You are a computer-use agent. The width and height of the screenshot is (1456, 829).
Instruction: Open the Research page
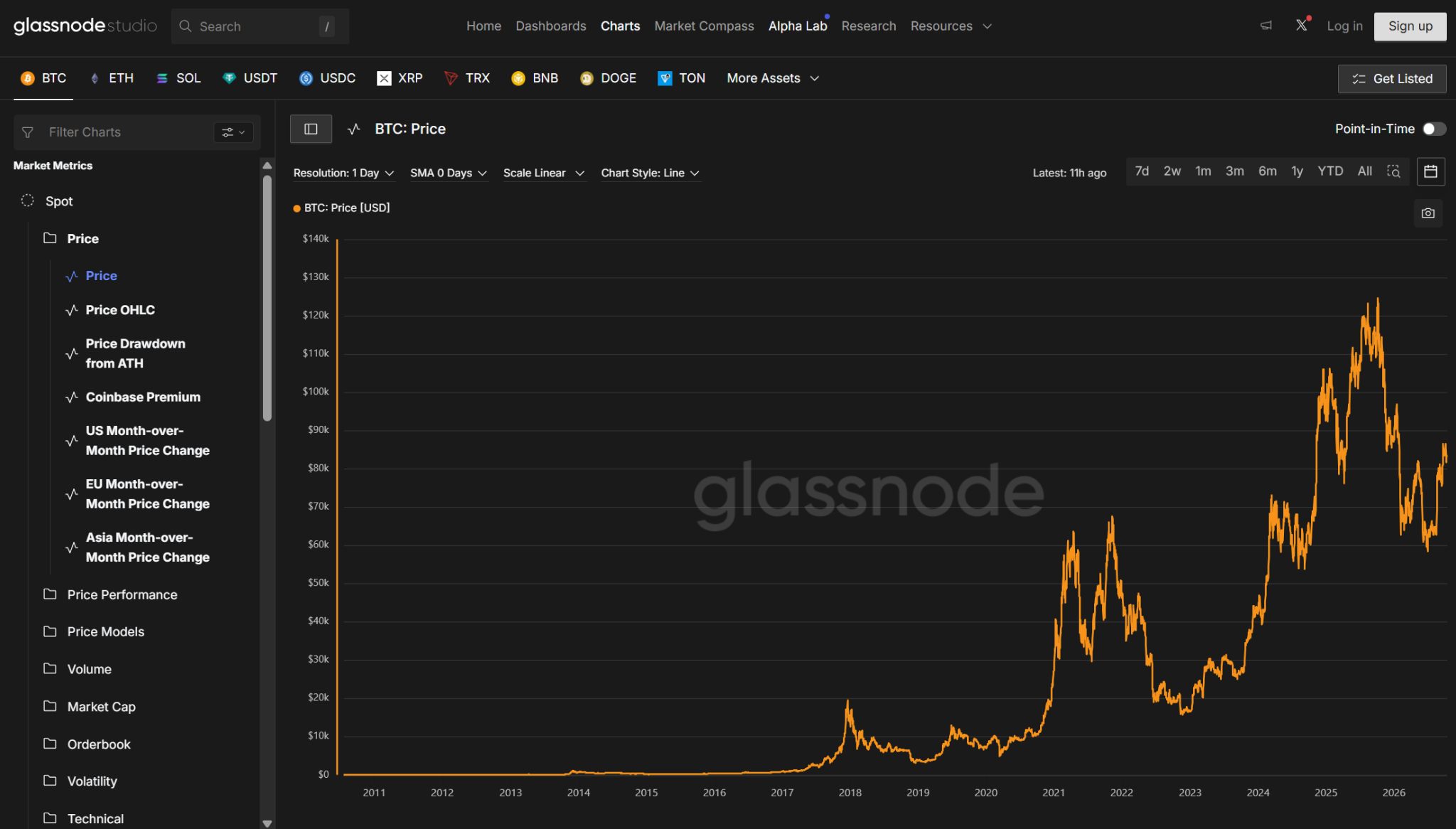[x=869, y=26]
